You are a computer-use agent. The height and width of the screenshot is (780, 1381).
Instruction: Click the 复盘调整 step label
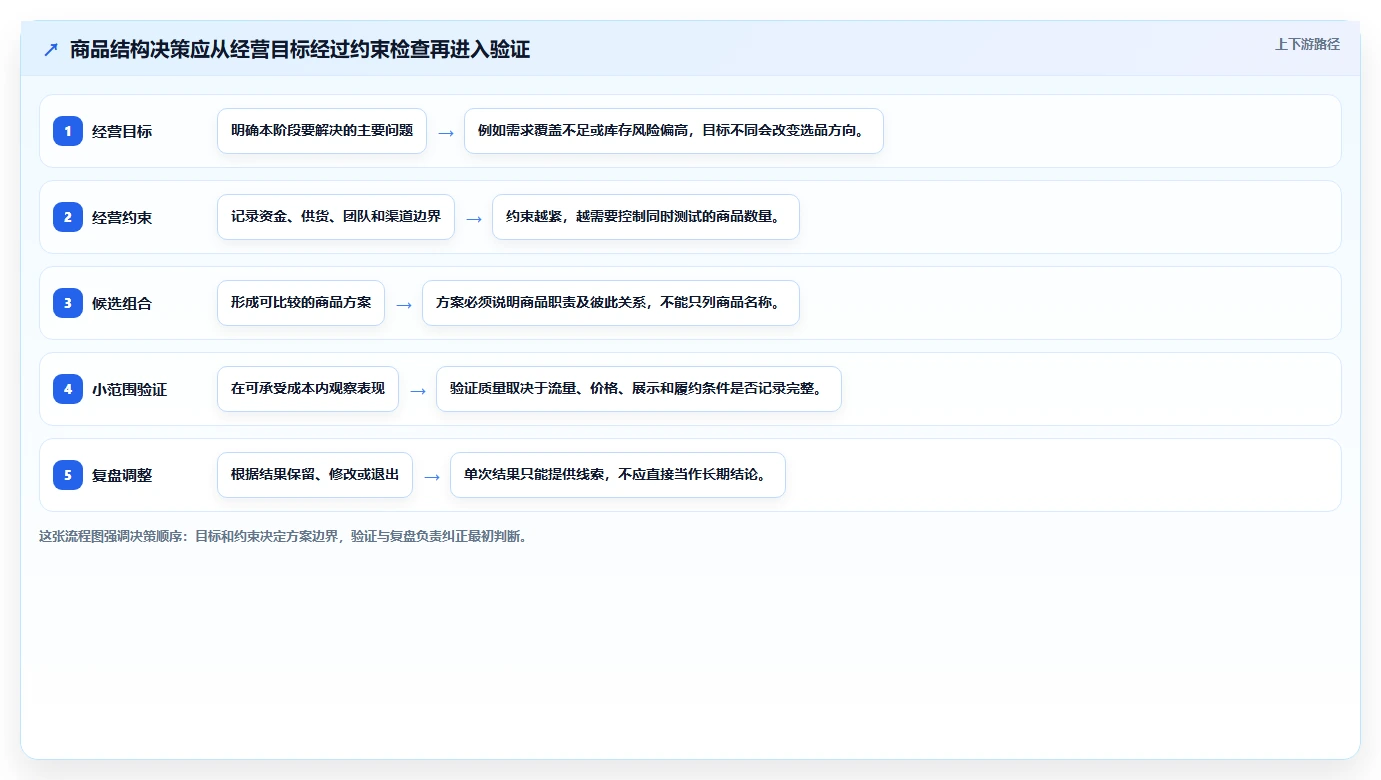point(122,475)
